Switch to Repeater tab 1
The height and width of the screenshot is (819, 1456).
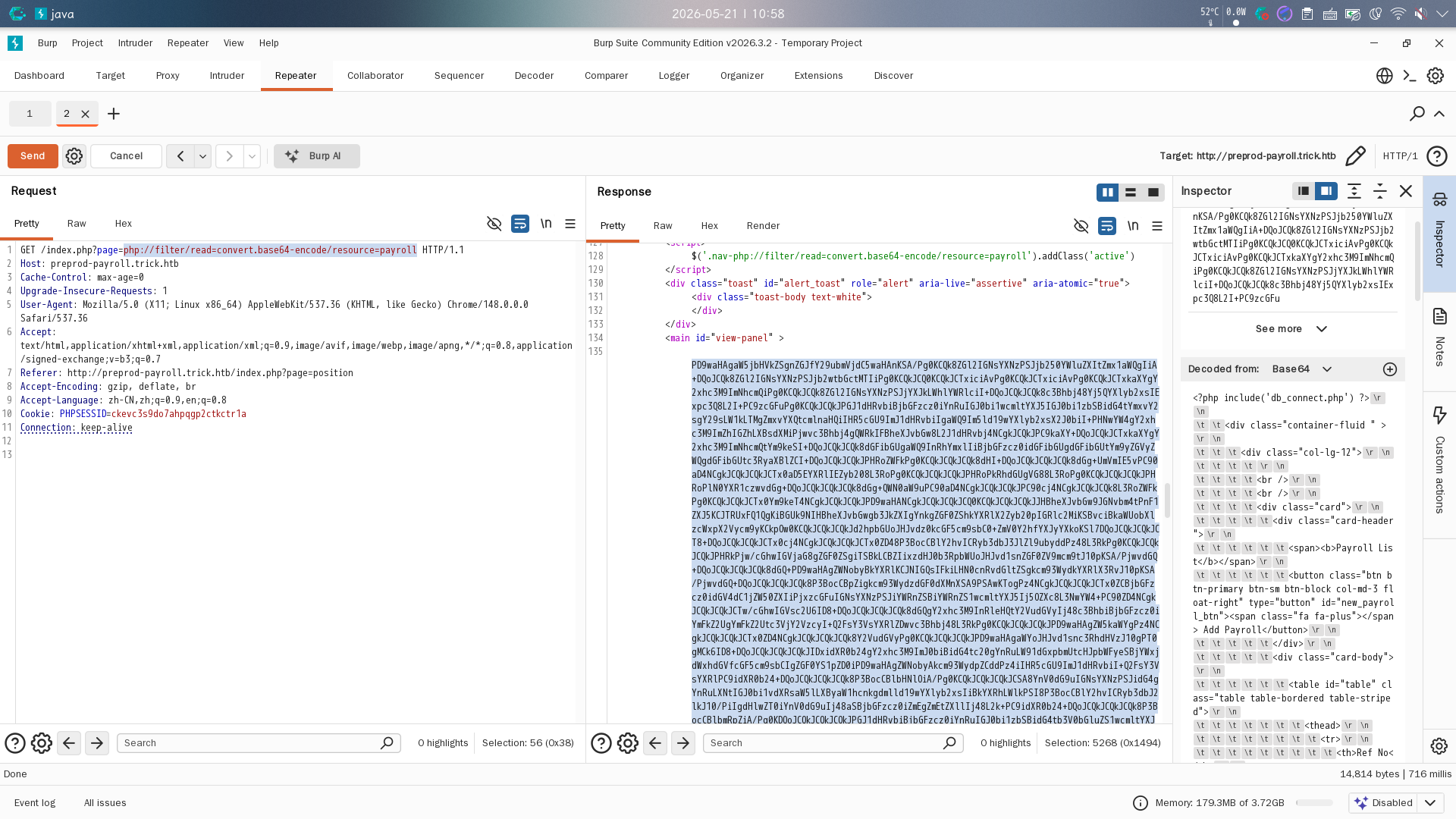click(30, 114)
